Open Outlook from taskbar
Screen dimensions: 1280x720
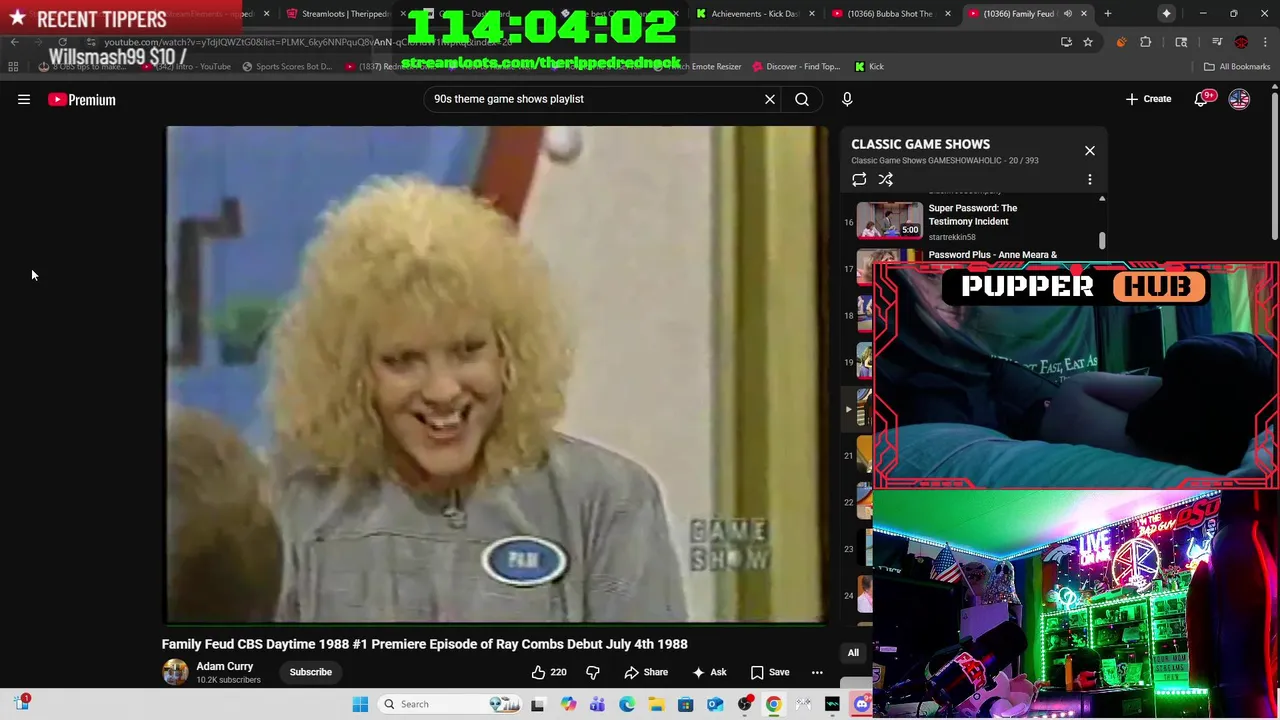pos(715,704)
